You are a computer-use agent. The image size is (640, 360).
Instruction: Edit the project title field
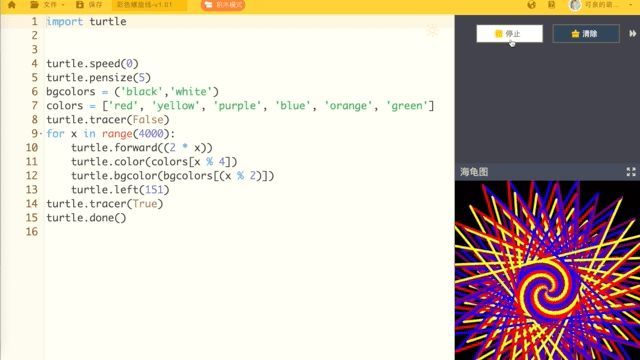[149, 5]
